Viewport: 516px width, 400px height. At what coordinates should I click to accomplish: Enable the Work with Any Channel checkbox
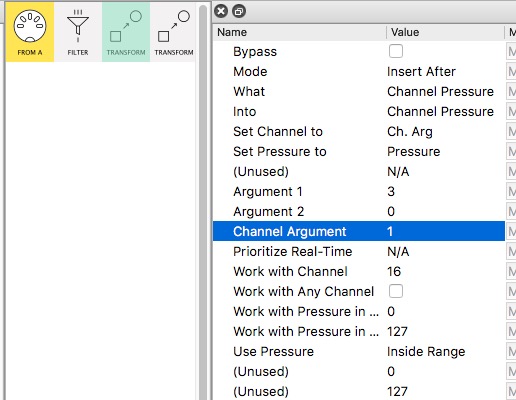point(396,291)
